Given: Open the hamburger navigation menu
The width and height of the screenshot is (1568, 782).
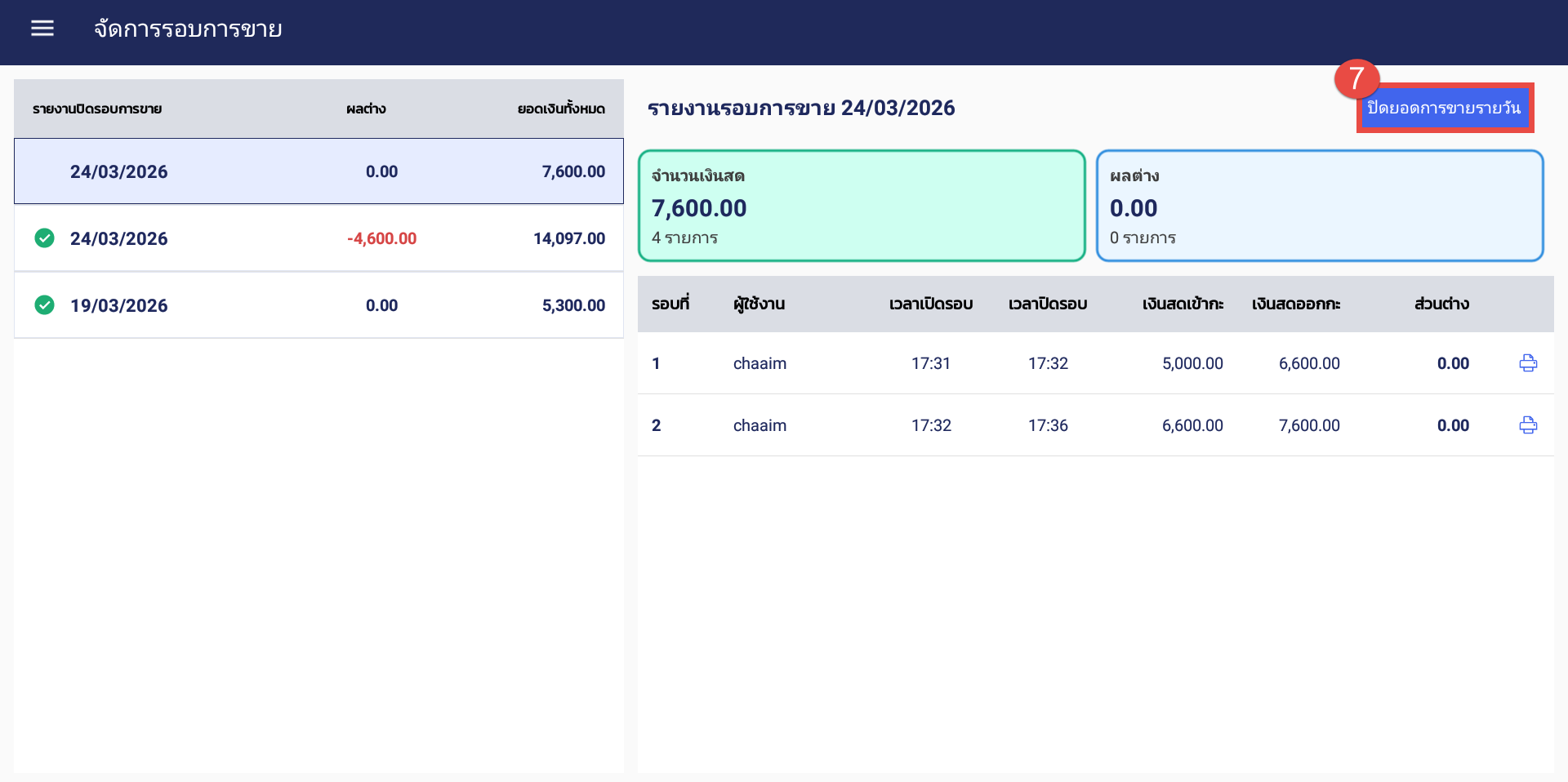Looking at the screenshot, I should coord(42,29).
